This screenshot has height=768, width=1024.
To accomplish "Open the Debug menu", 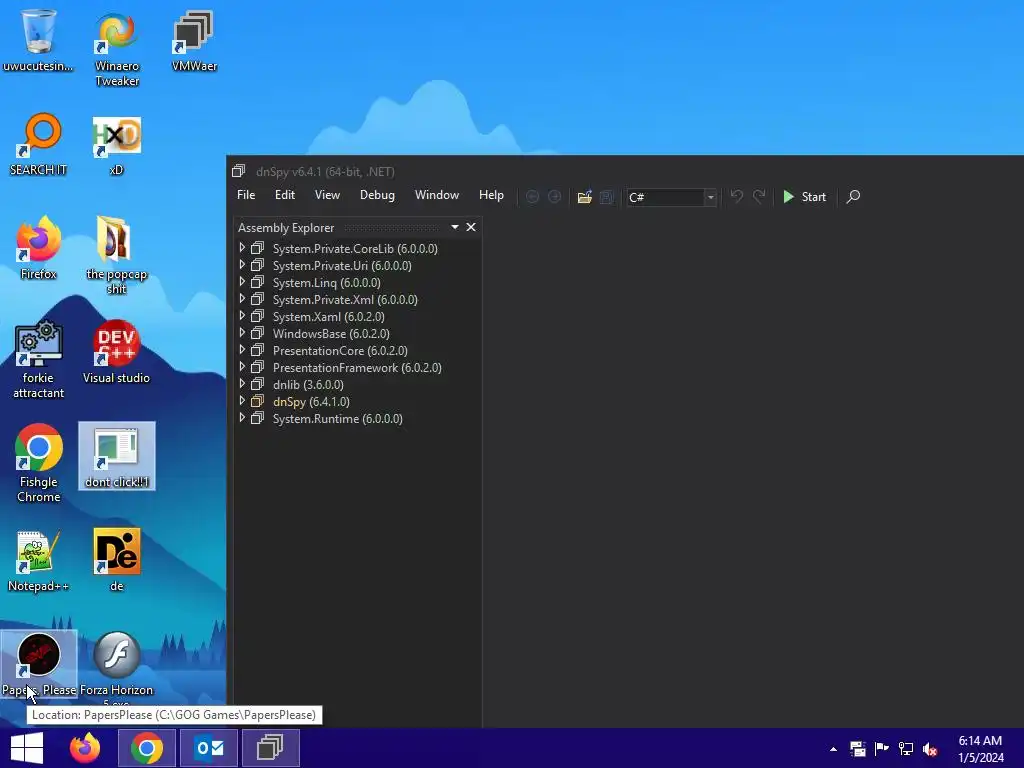I will [x=377, y=195].
